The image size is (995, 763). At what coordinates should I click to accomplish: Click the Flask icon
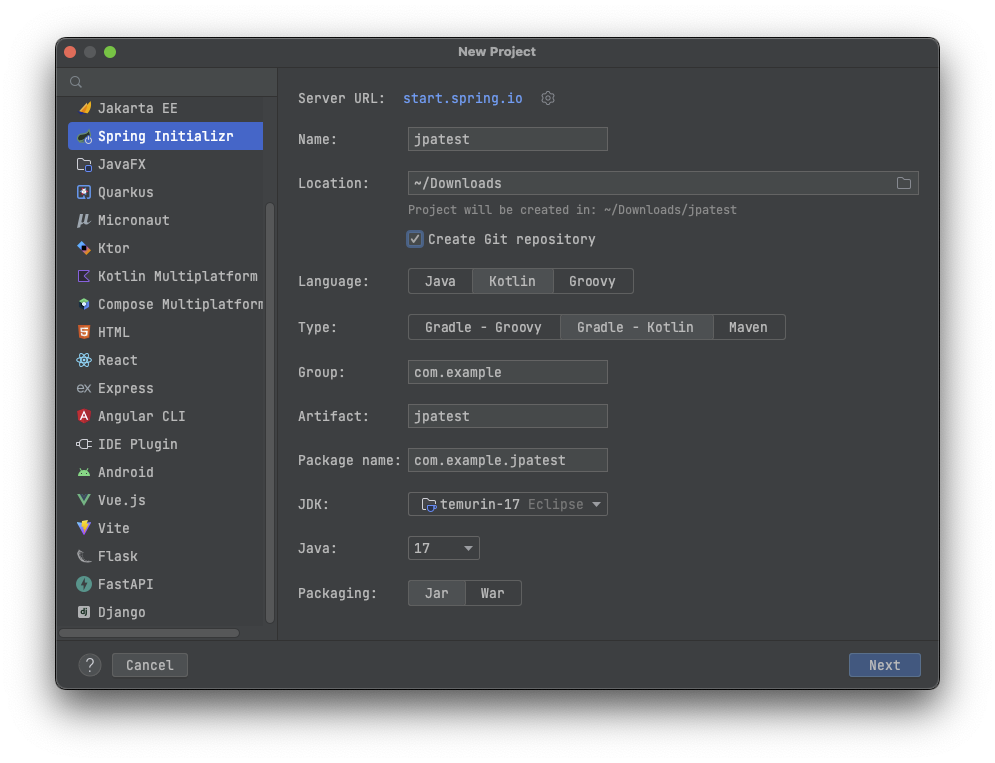84,556
